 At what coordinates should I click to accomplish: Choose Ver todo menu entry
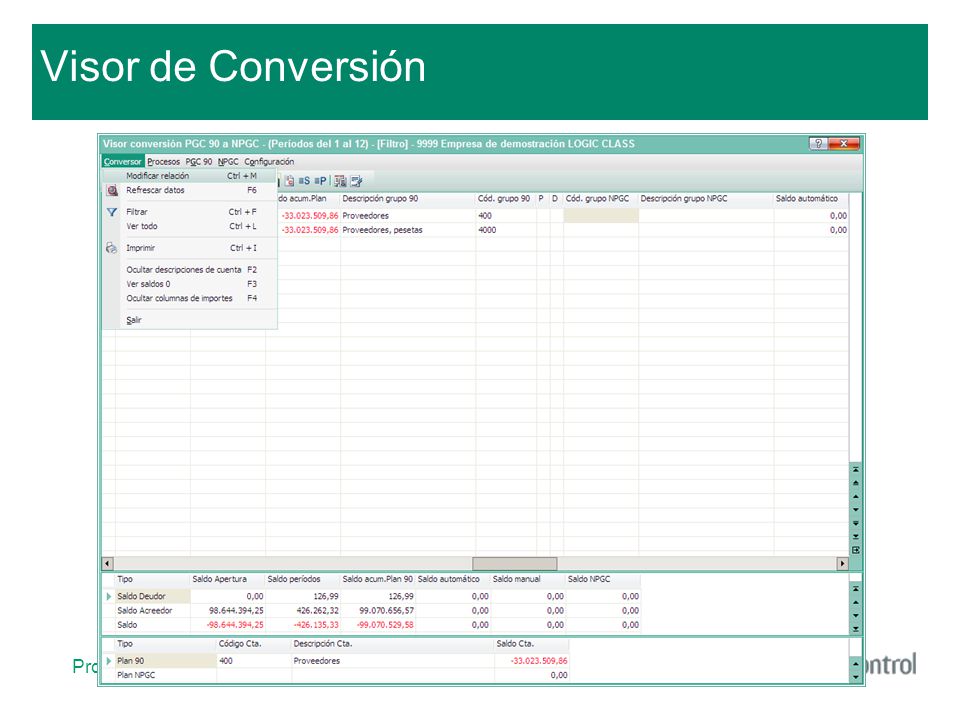(191, 227)
